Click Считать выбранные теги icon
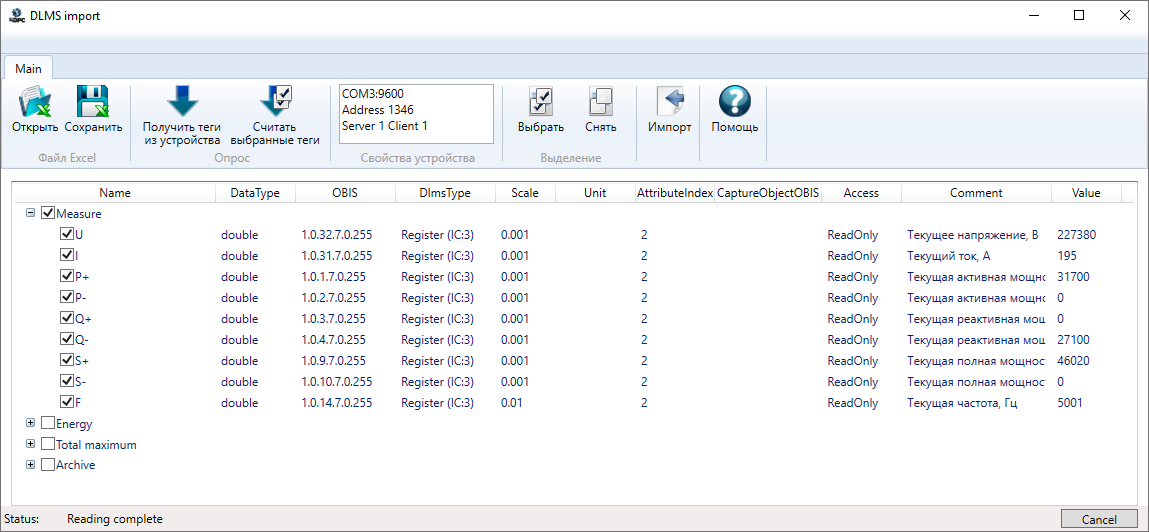The width and height of the screenshot is (1149, 532). (x=276, y=101)
